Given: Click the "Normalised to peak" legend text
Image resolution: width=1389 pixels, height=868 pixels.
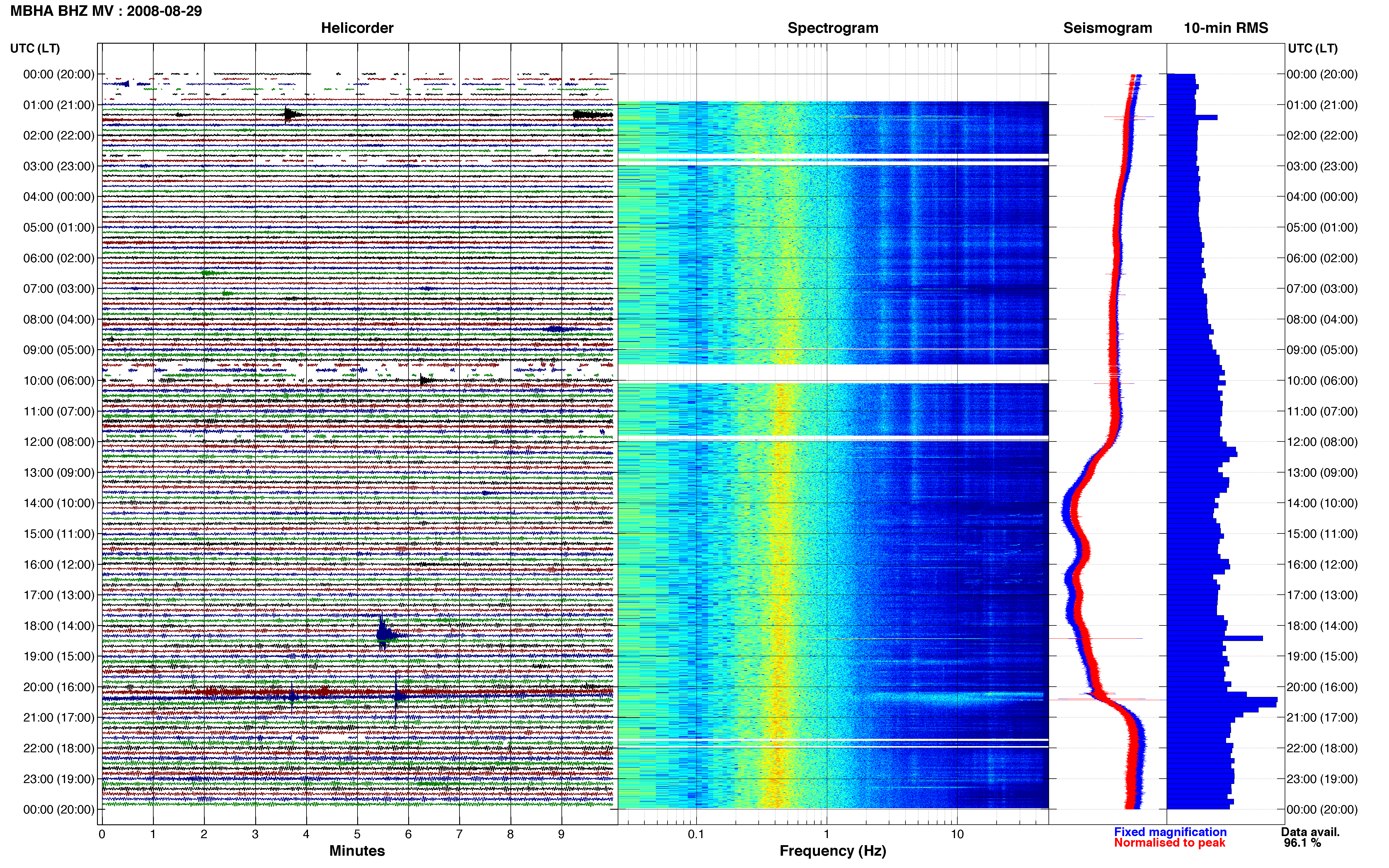Looking at the screenshot, I should pos(1170,843).
